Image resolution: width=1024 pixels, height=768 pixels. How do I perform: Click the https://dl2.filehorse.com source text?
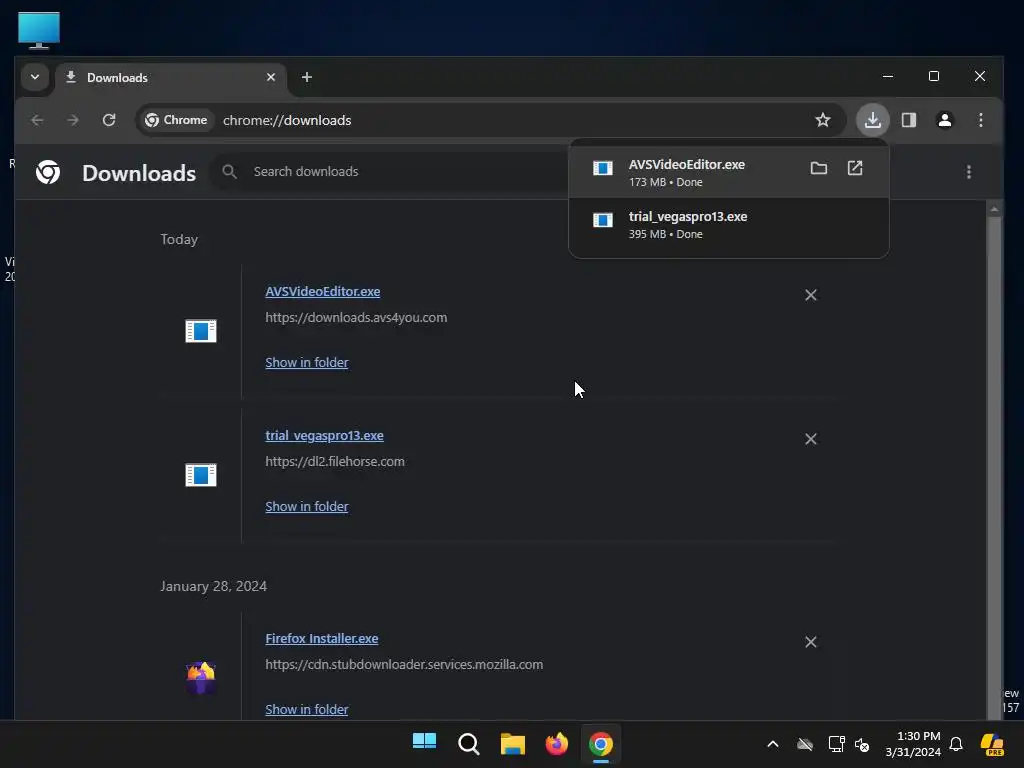[335, 461]
